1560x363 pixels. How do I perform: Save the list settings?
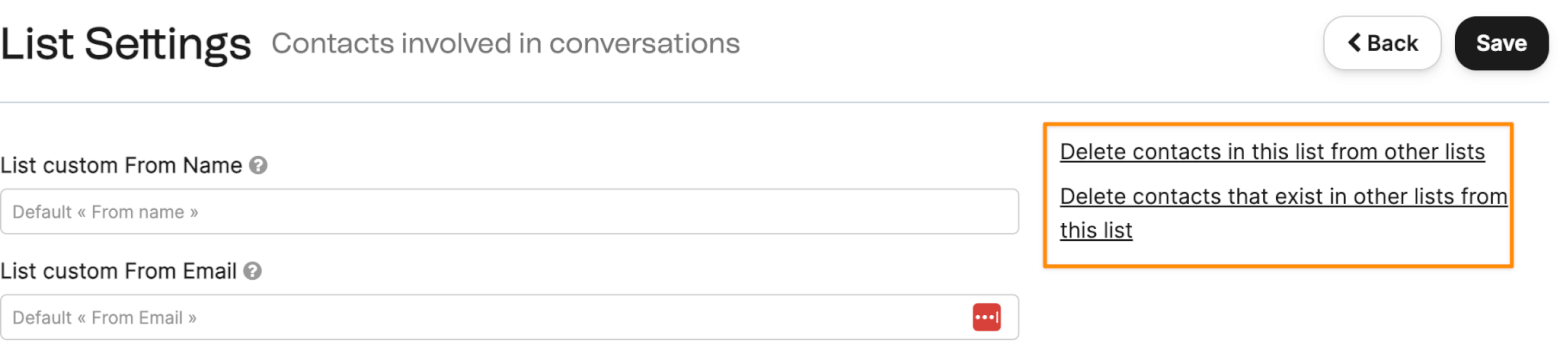(1501, 43)
